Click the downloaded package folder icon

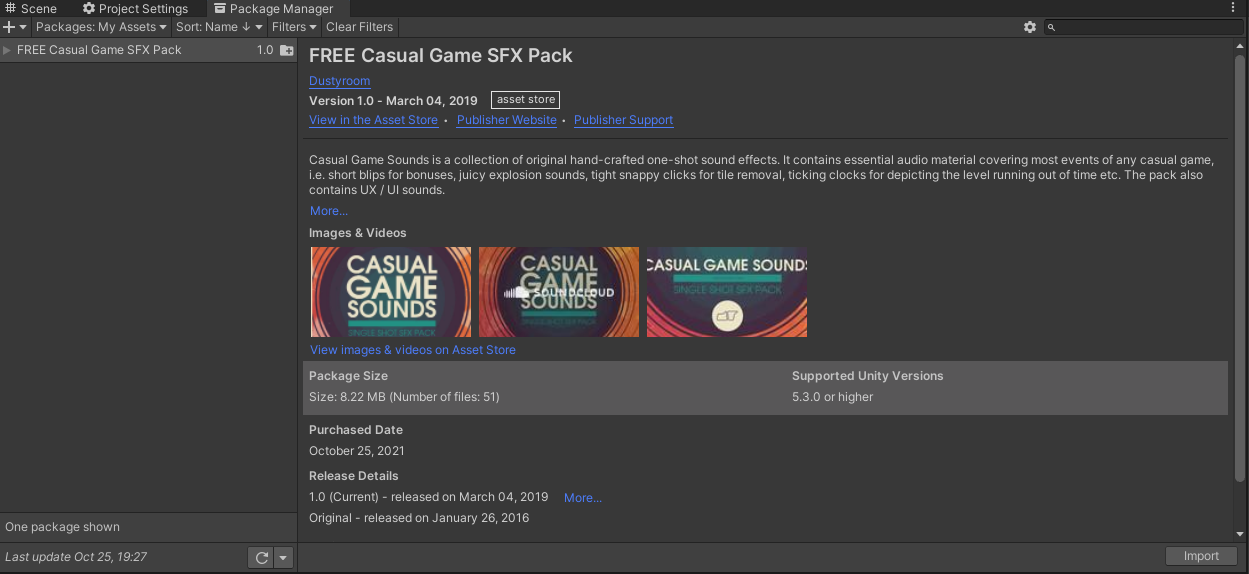287,50
